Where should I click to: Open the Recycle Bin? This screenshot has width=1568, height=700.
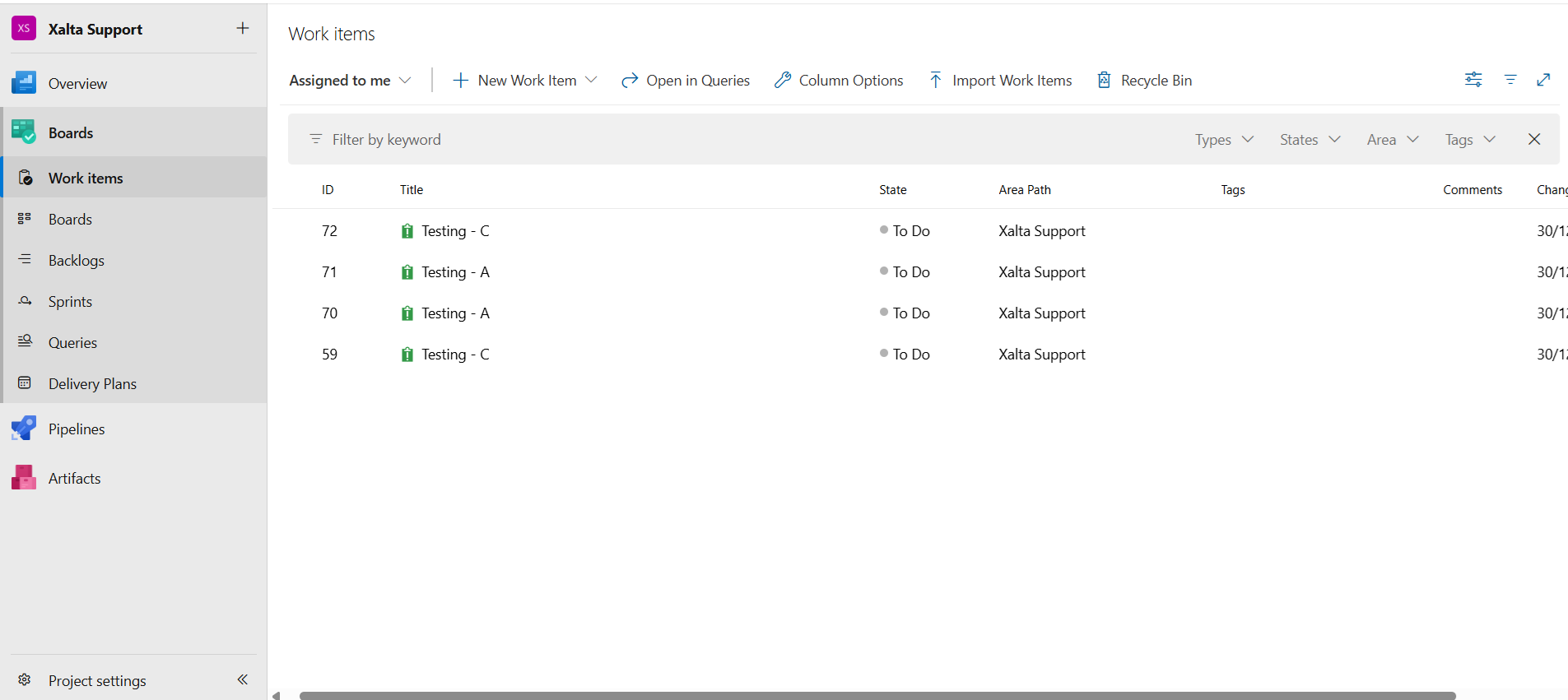click(x=1145, y=81)
